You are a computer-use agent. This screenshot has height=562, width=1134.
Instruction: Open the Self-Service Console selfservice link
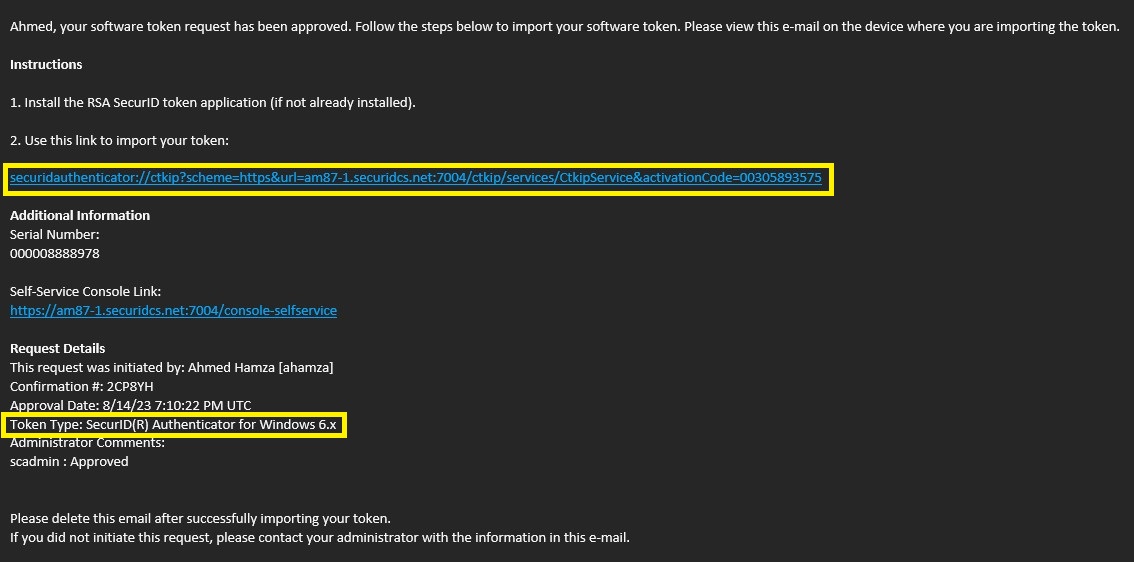(x=173, y=310)
